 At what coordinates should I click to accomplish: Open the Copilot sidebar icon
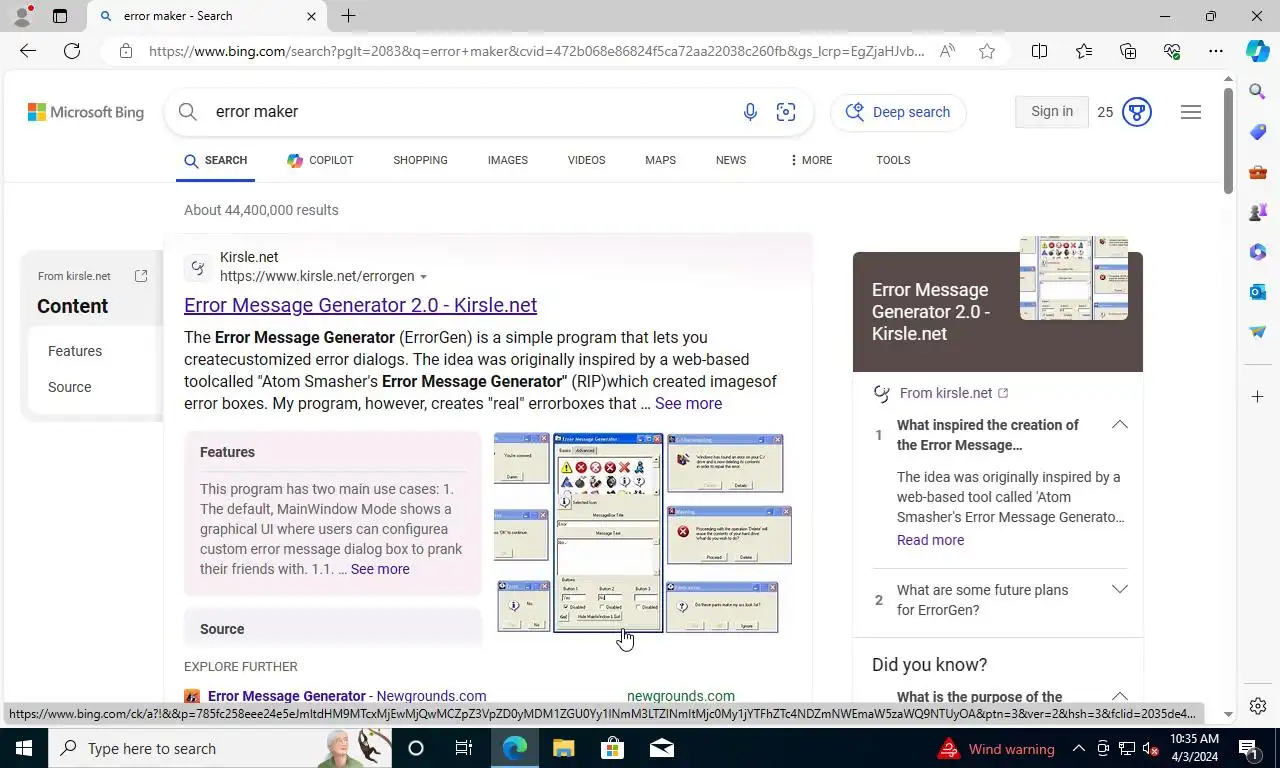(x=1258, y=51)
